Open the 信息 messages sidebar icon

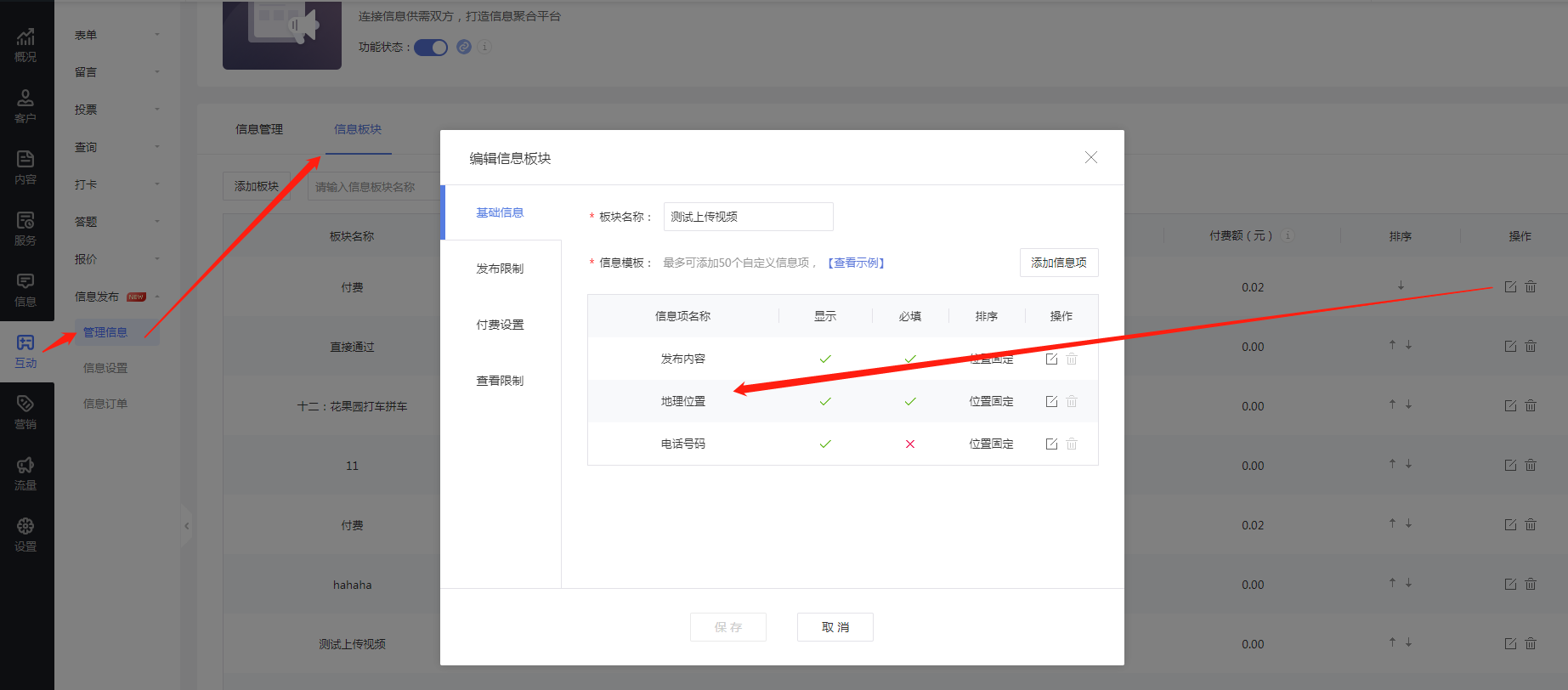25,291
